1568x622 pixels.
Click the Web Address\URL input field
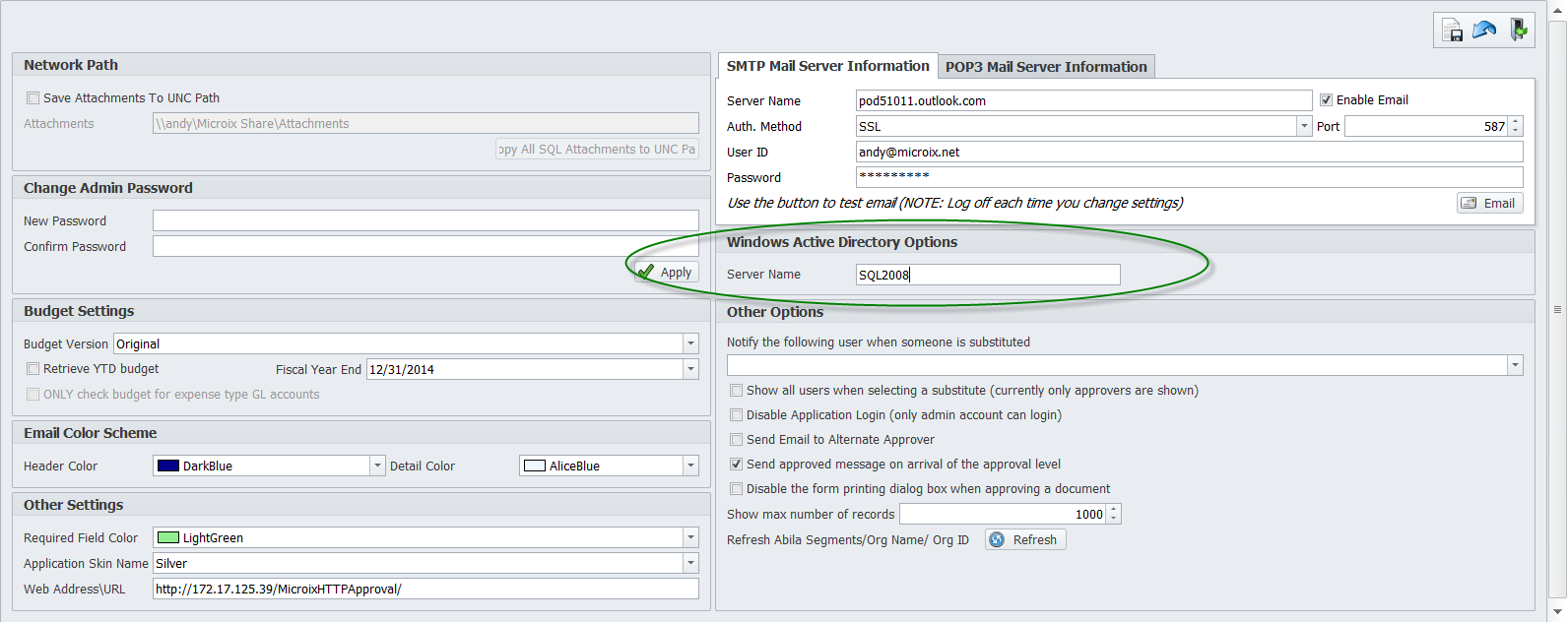[425, 590]
